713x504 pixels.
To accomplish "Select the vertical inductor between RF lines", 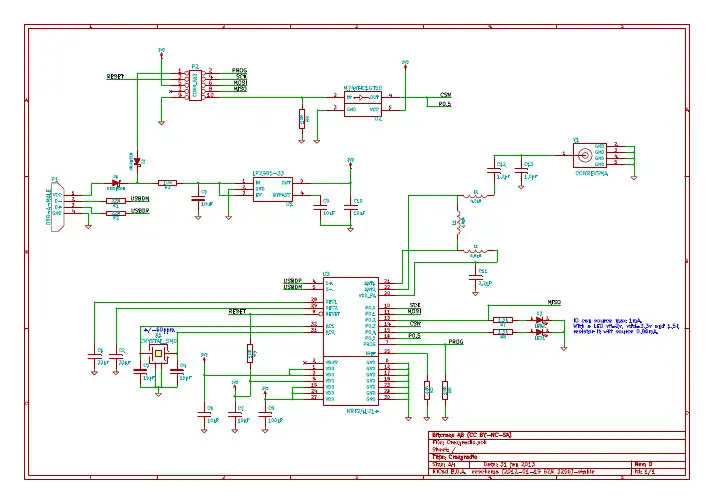I will click(x=459, y=223).
